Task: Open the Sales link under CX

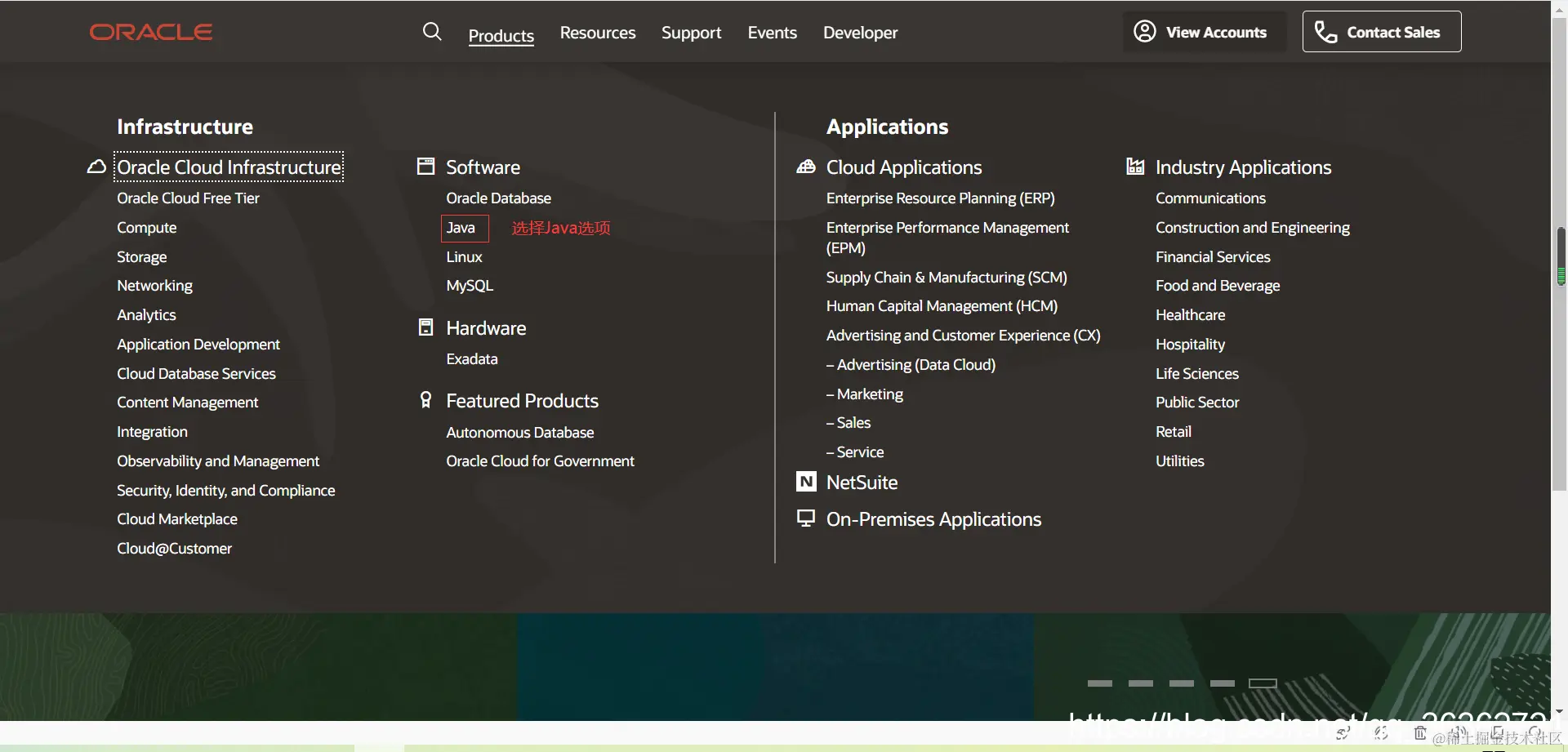Action: click(849, 423)
